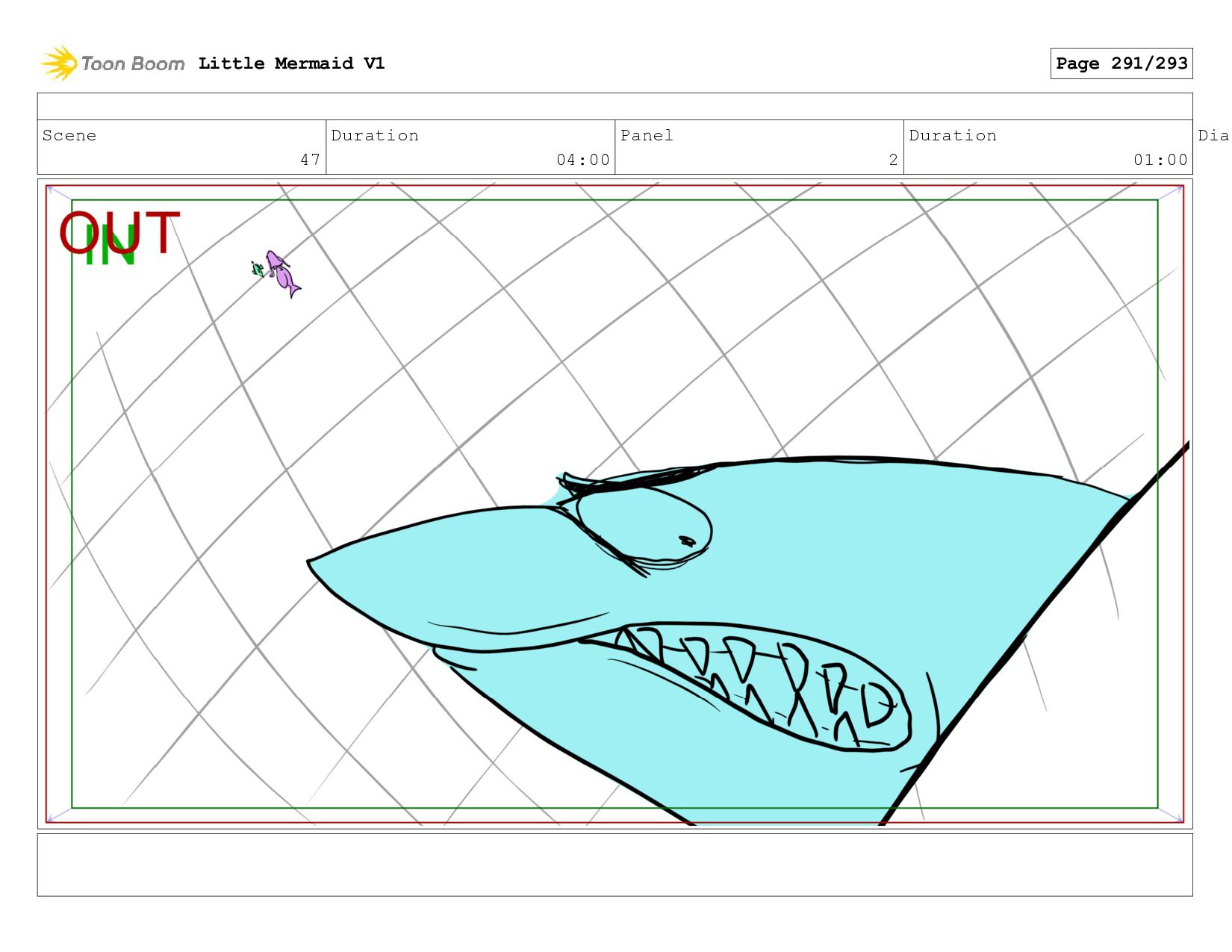
Task: Click the scene duration value '04:00'
Action: 583,160
